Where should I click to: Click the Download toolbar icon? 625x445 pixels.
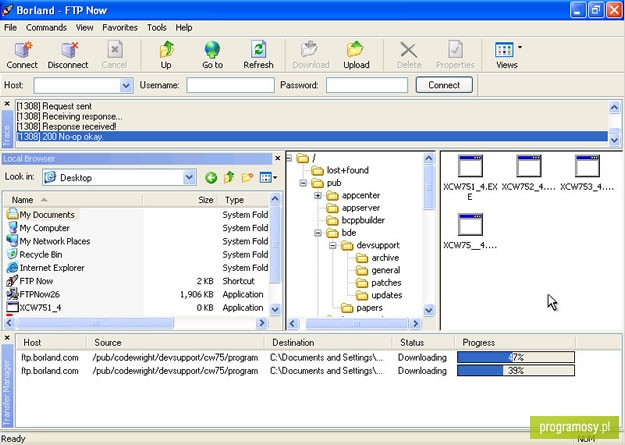pyautogui.click(x=311, y=55)
